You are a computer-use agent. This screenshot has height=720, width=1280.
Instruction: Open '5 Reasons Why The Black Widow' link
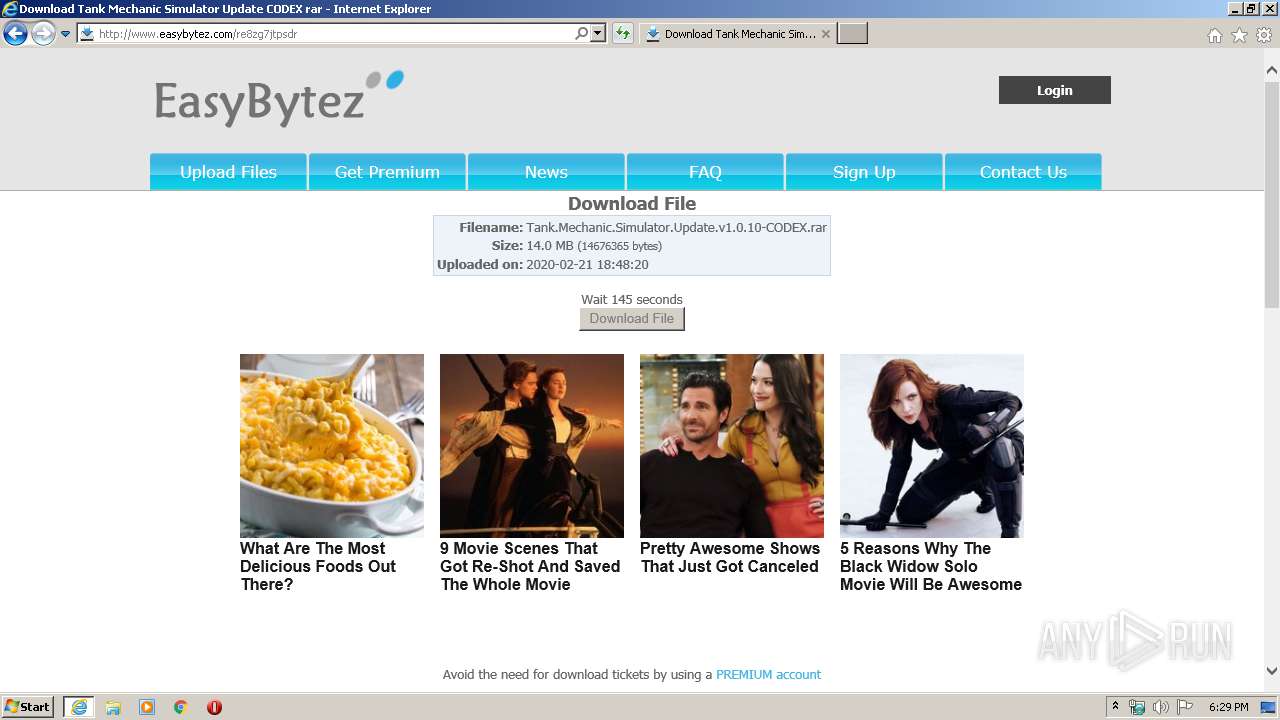(931, 566)
